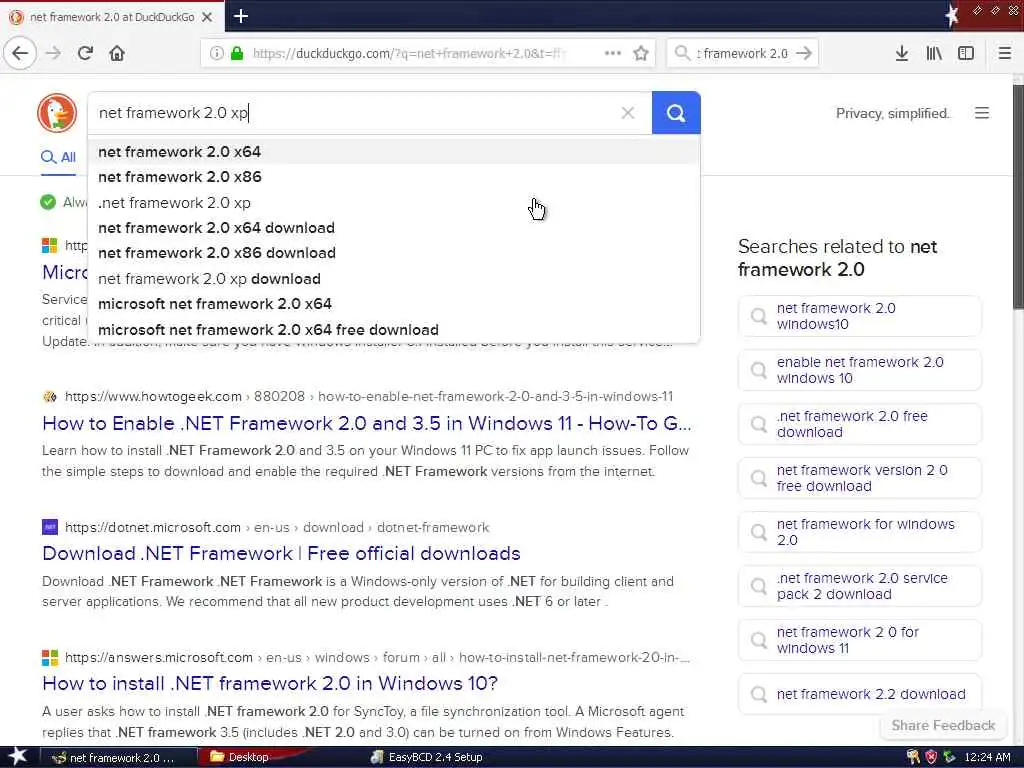The image size is (1024, 768).
Task: Click the taskbar clock showing 12:24 AM
Action: 987,758
